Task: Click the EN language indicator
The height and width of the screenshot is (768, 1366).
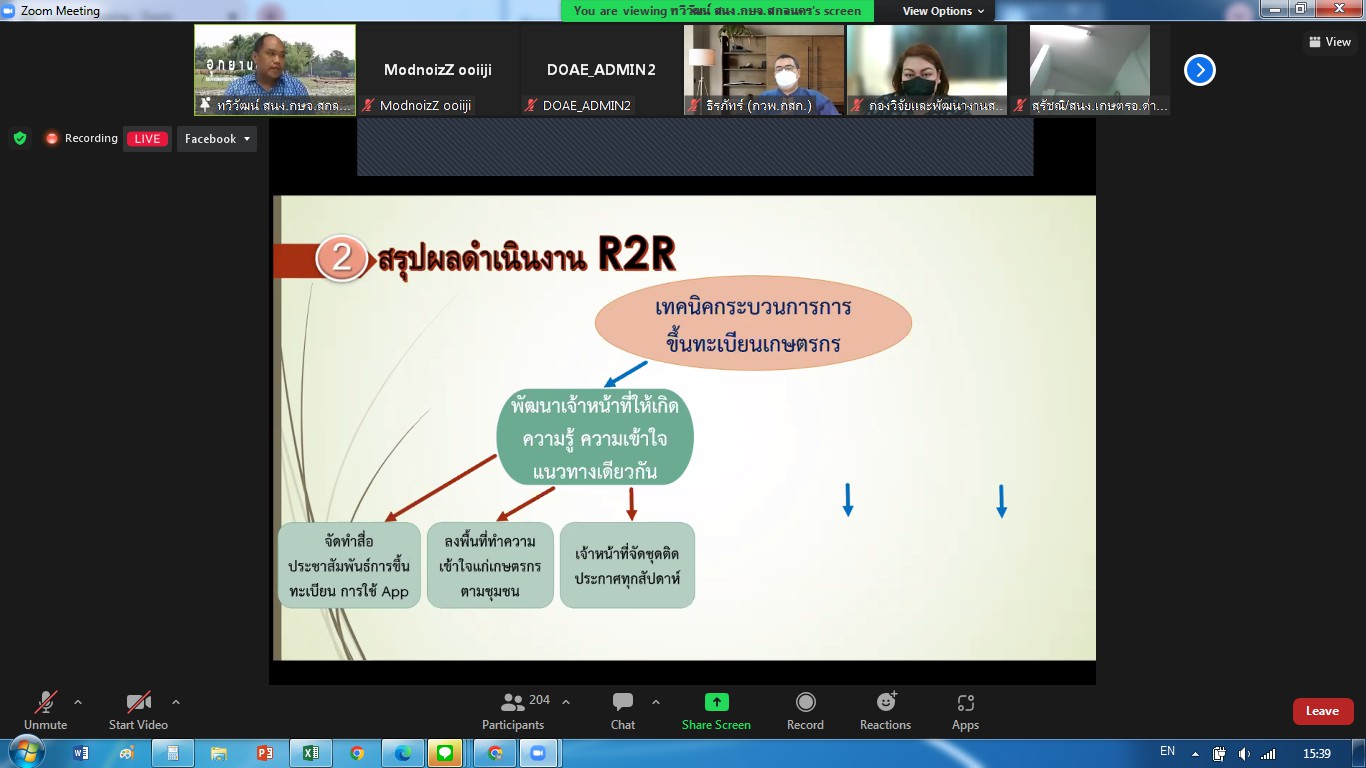Action: (1167, 751)
